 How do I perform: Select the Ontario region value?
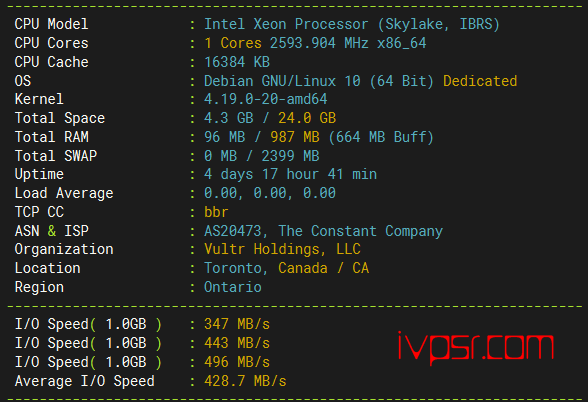click(232, 287)
